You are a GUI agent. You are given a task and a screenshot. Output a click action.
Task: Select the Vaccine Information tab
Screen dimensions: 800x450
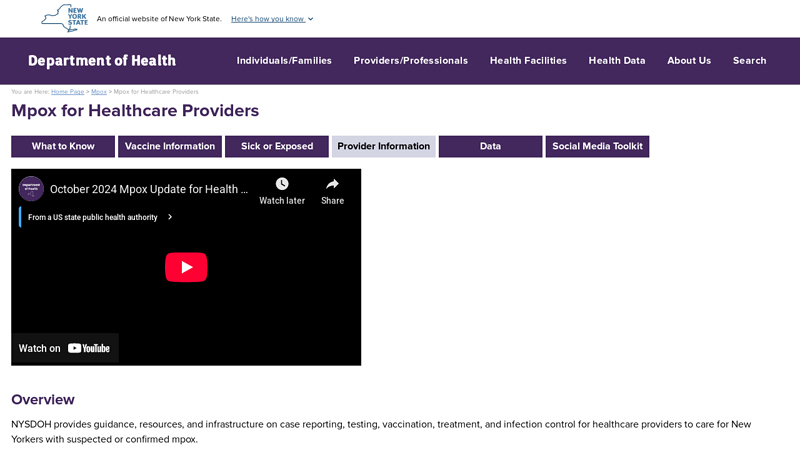tap(170, 146)
